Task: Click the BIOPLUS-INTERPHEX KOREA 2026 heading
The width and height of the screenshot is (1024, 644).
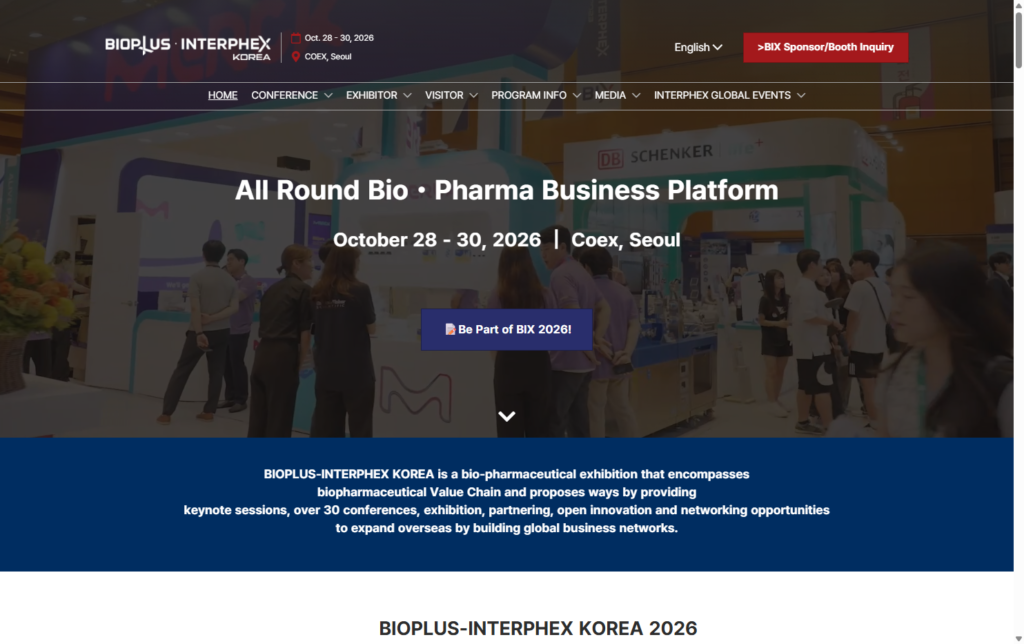Action: point(538,628)
